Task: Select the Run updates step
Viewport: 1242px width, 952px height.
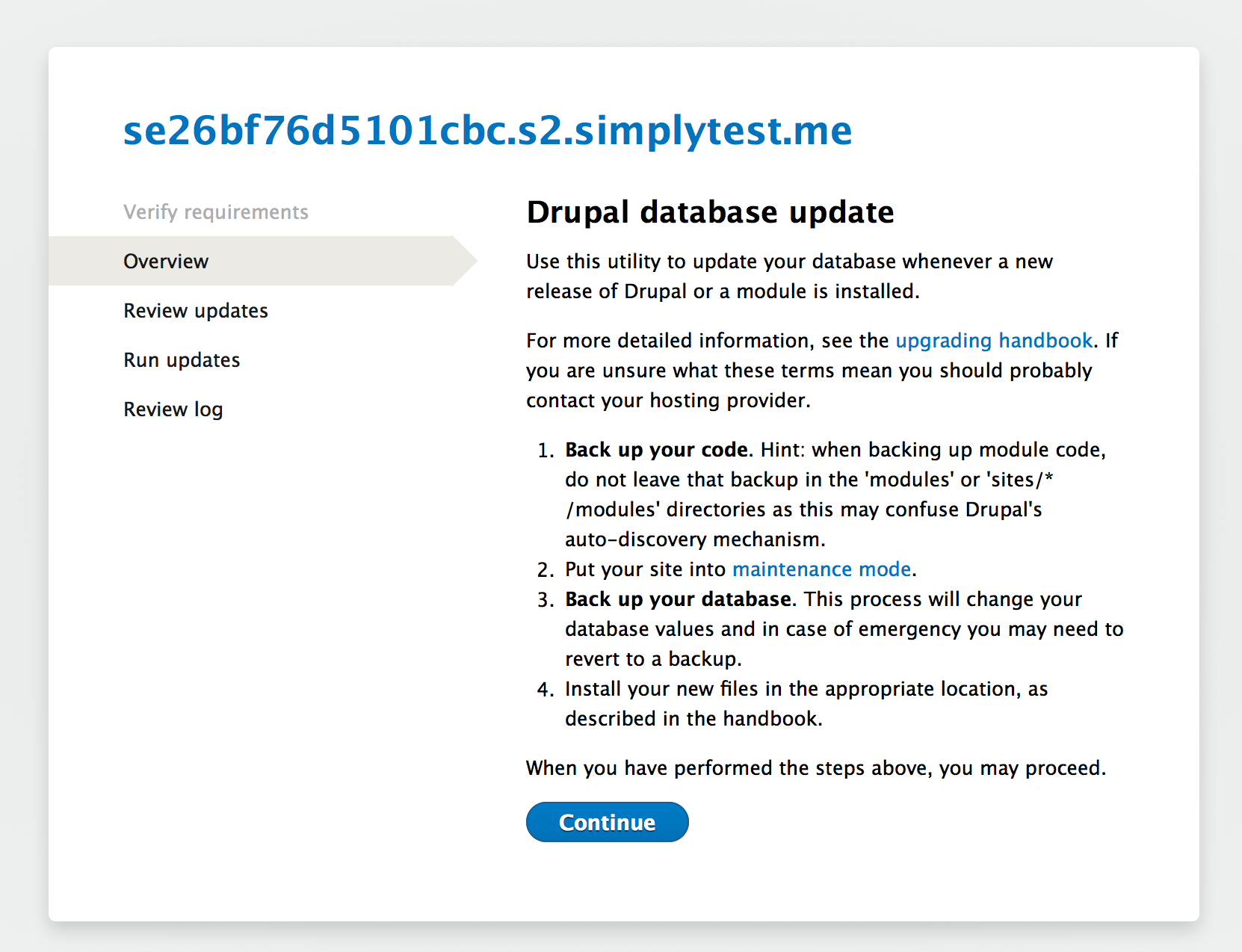Action: 182,360
